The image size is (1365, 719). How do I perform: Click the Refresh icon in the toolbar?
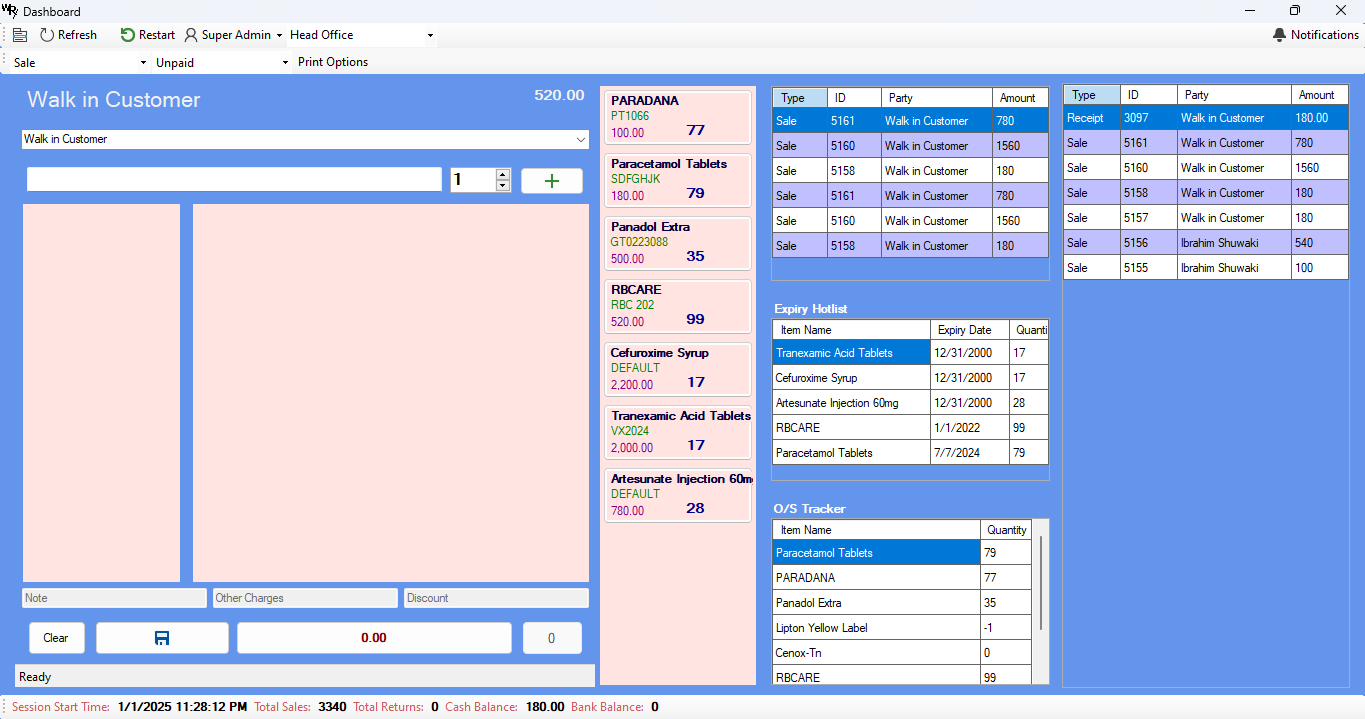47,35
